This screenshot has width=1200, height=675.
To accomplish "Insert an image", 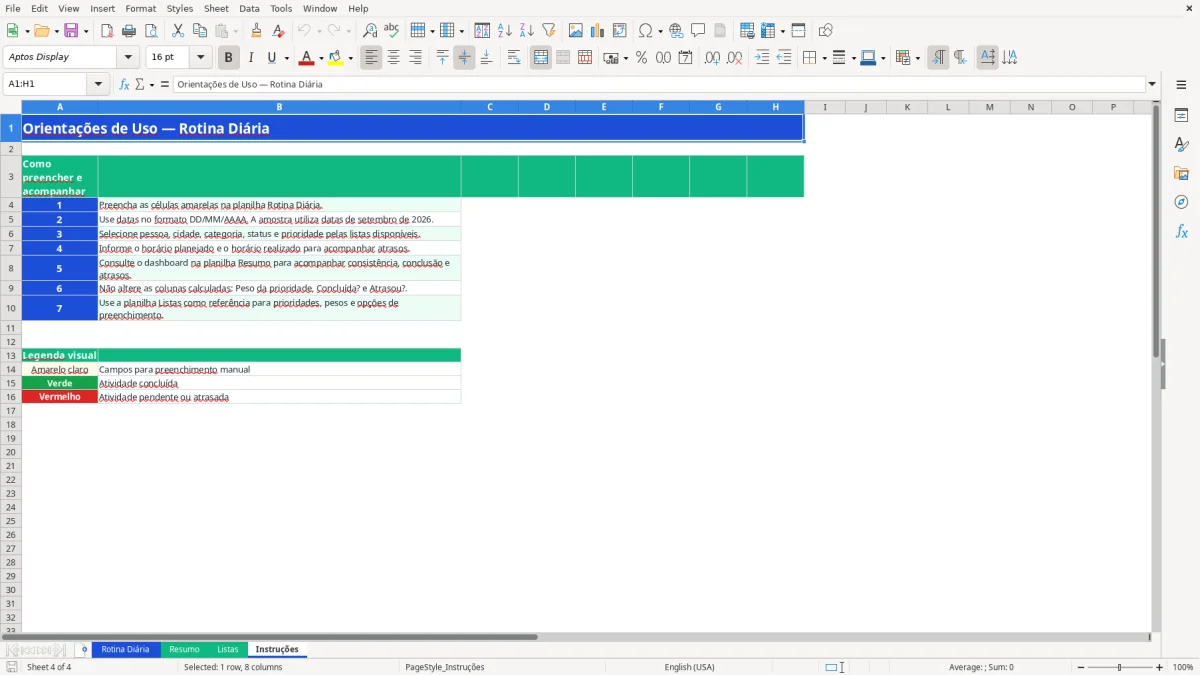I will click(576, 31).
